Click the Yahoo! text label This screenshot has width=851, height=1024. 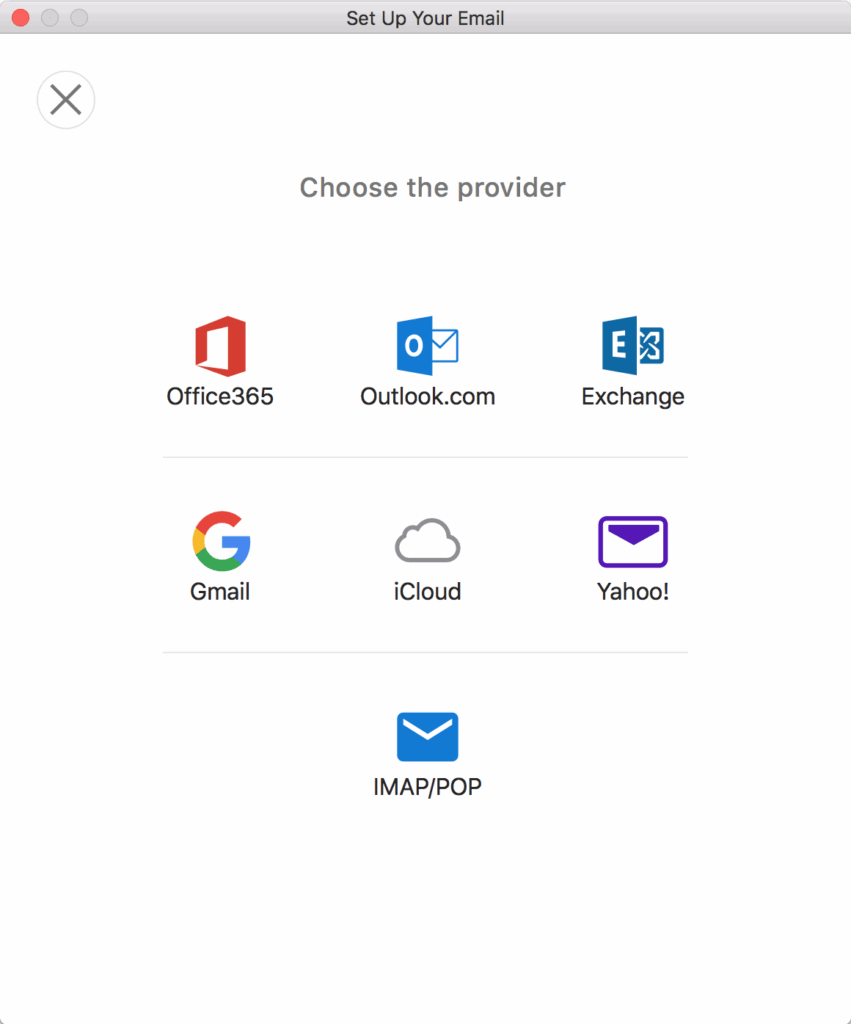coord(632,591)
